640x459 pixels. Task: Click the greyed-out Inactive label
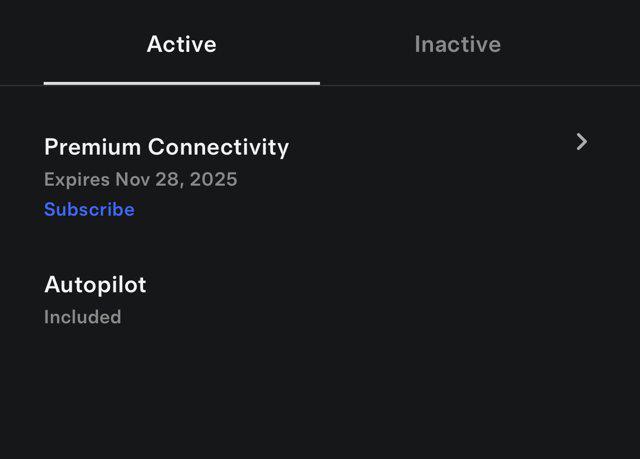(x=457, y=44)
